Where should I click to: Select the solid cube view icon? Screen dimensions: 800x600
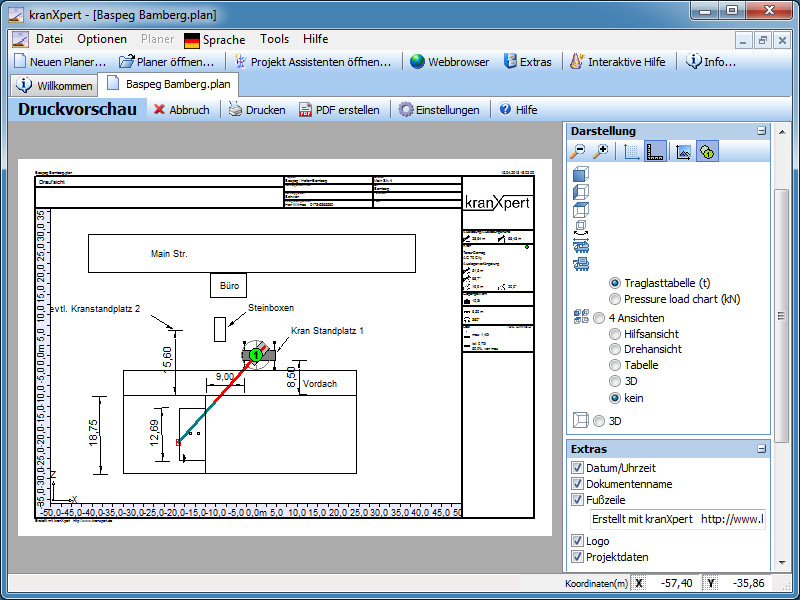point(580,174)
